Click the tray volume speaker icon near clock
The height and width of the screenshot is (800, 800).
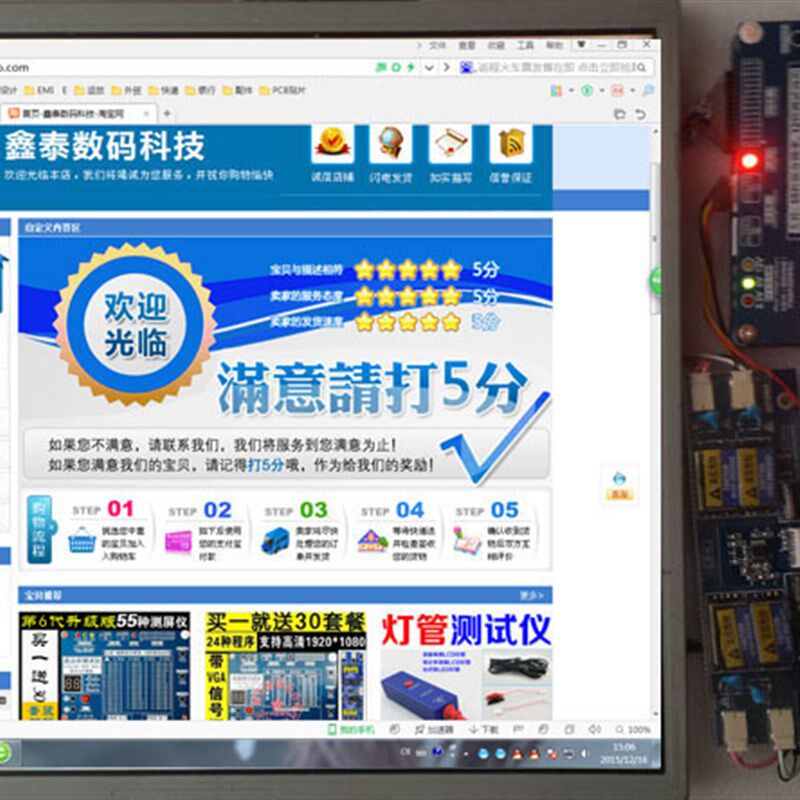pos(585,754)
